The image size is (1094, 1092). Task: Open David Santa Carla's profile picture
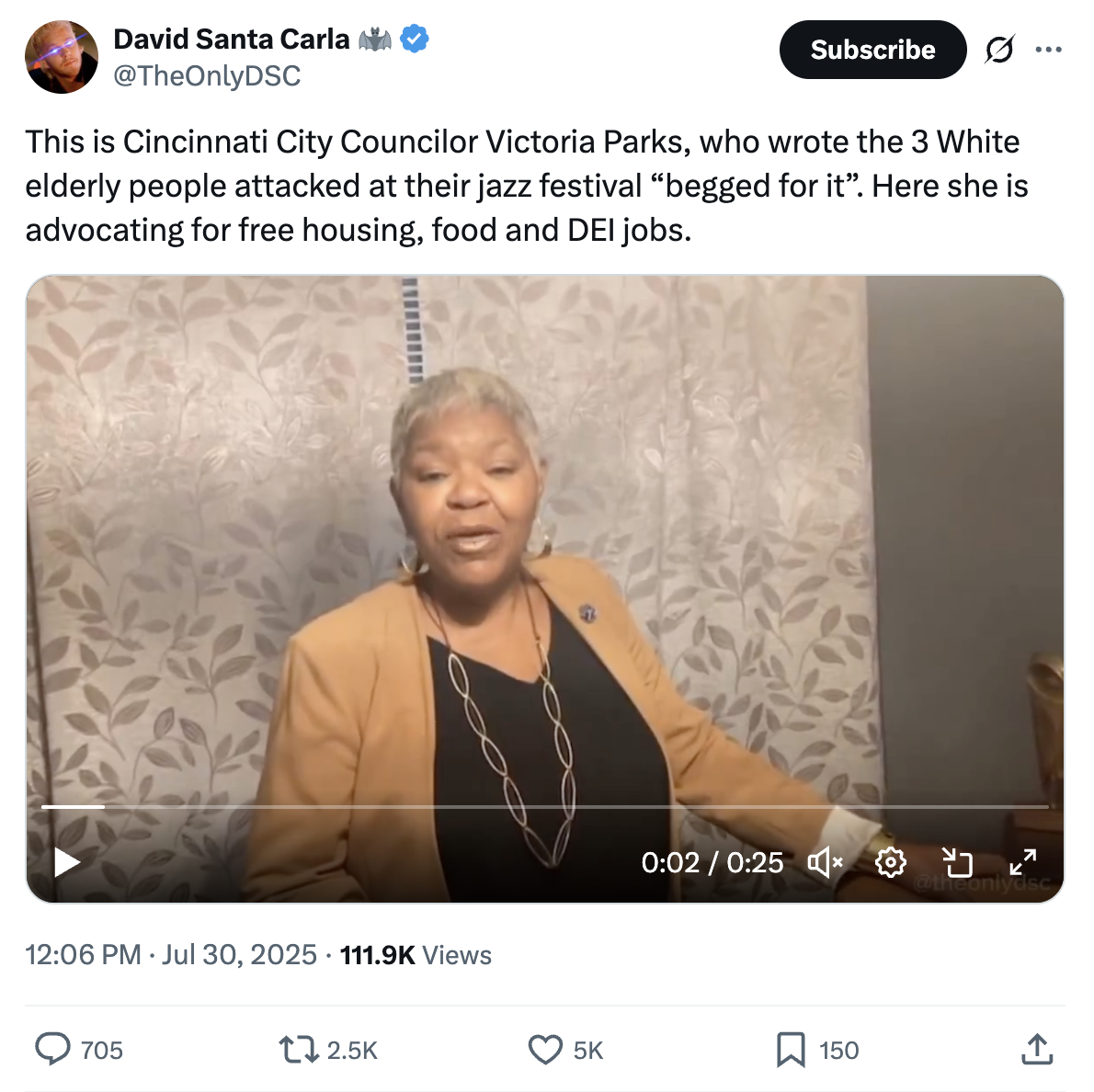pos(62,57)
